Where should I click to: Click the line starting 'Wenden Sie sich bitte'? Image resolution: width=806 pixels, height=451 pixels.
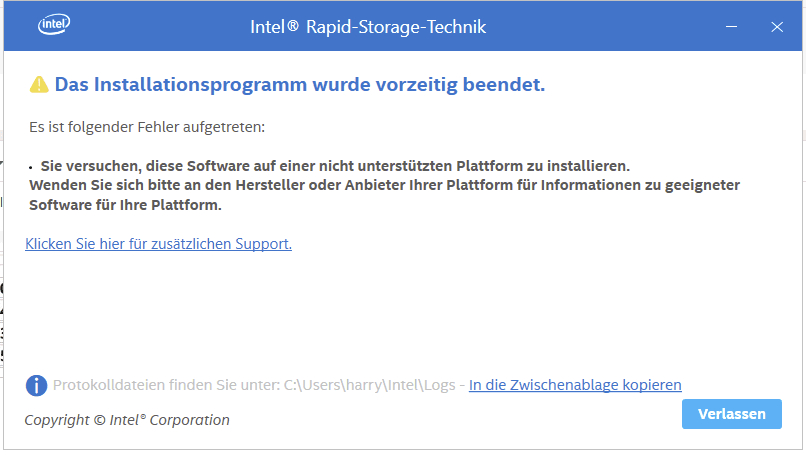(x=384, y=185)
